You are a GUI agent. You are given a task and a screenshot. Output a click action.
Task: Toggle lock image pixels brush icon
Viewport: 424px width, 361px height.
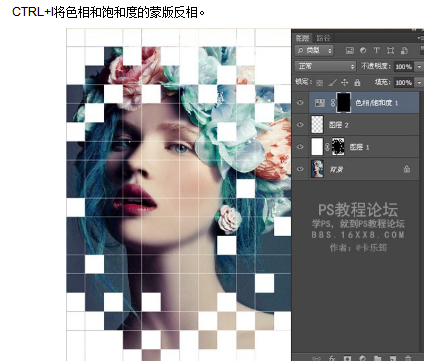332,82
